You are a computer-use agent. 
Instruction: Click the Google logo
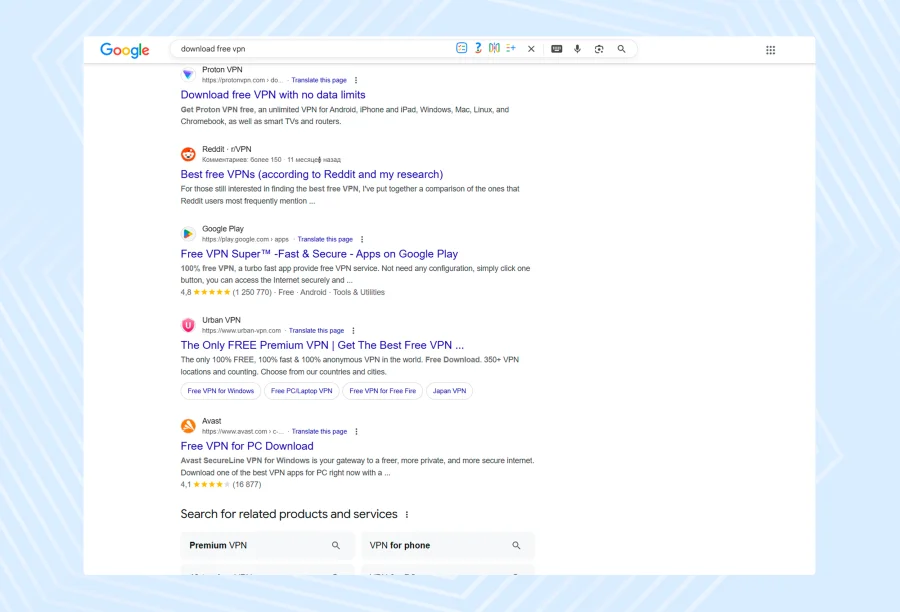(125, 50)
